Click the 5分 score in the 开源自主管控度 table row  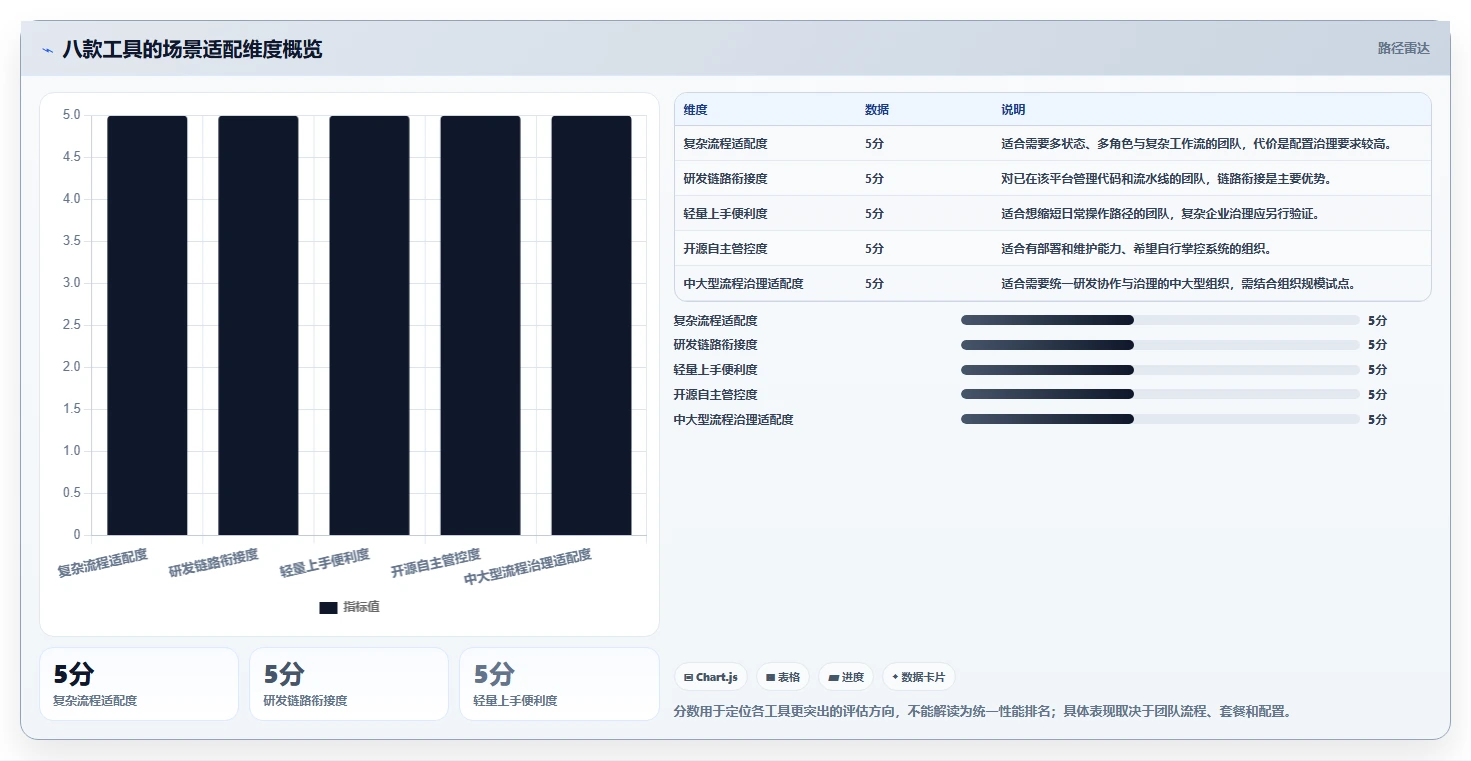coord(875,249)
